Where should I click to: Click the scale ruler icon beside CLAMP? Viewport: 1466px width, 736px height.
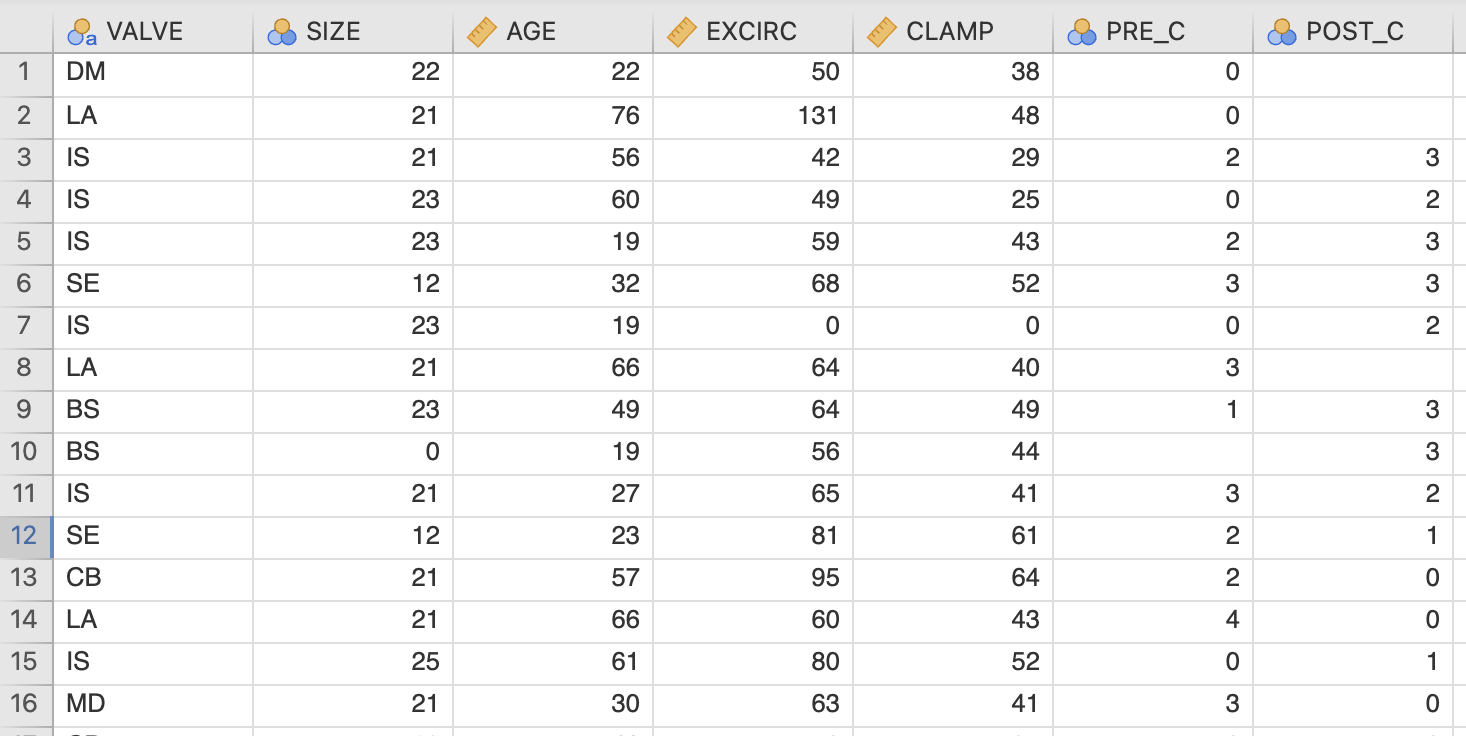pyautogui.click(x=882, y=32)
